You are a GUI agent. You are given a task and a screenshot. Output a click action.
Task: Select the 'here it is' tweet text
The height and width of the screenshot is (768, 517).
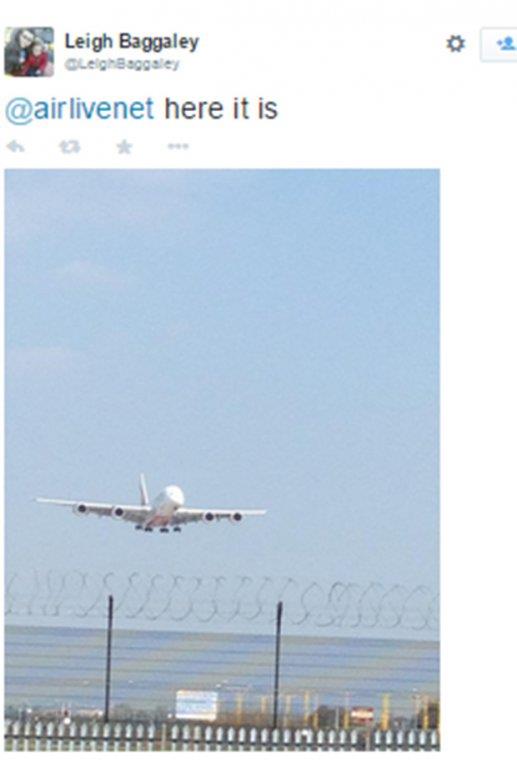pos(221,108)
